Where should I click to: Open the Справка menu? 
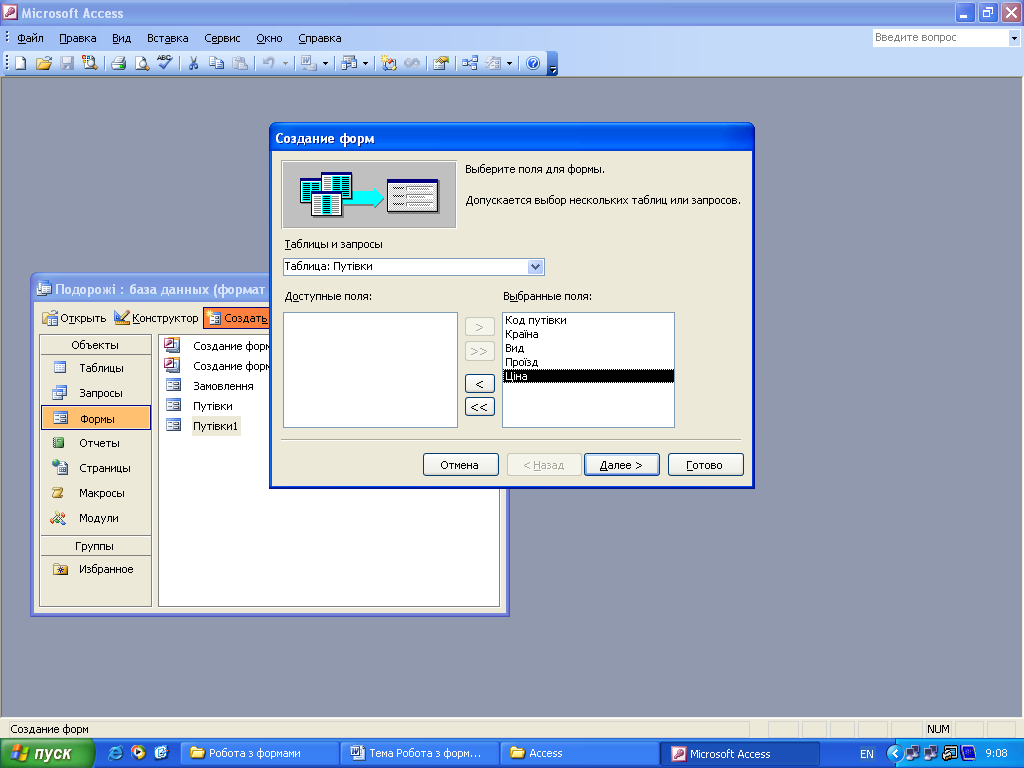[320, 38]
